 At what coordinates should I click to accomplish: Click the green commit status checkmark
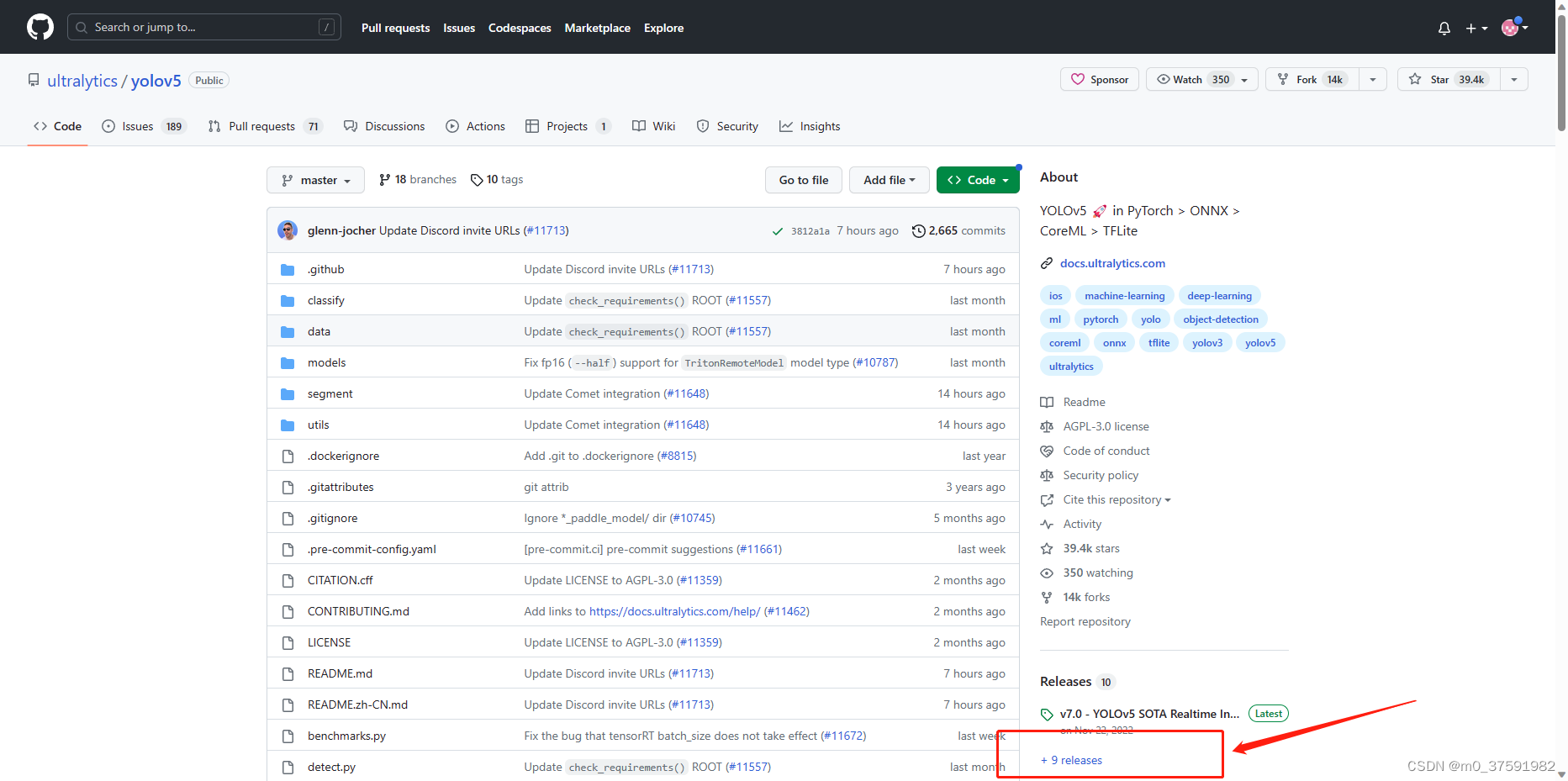point(778,231)
